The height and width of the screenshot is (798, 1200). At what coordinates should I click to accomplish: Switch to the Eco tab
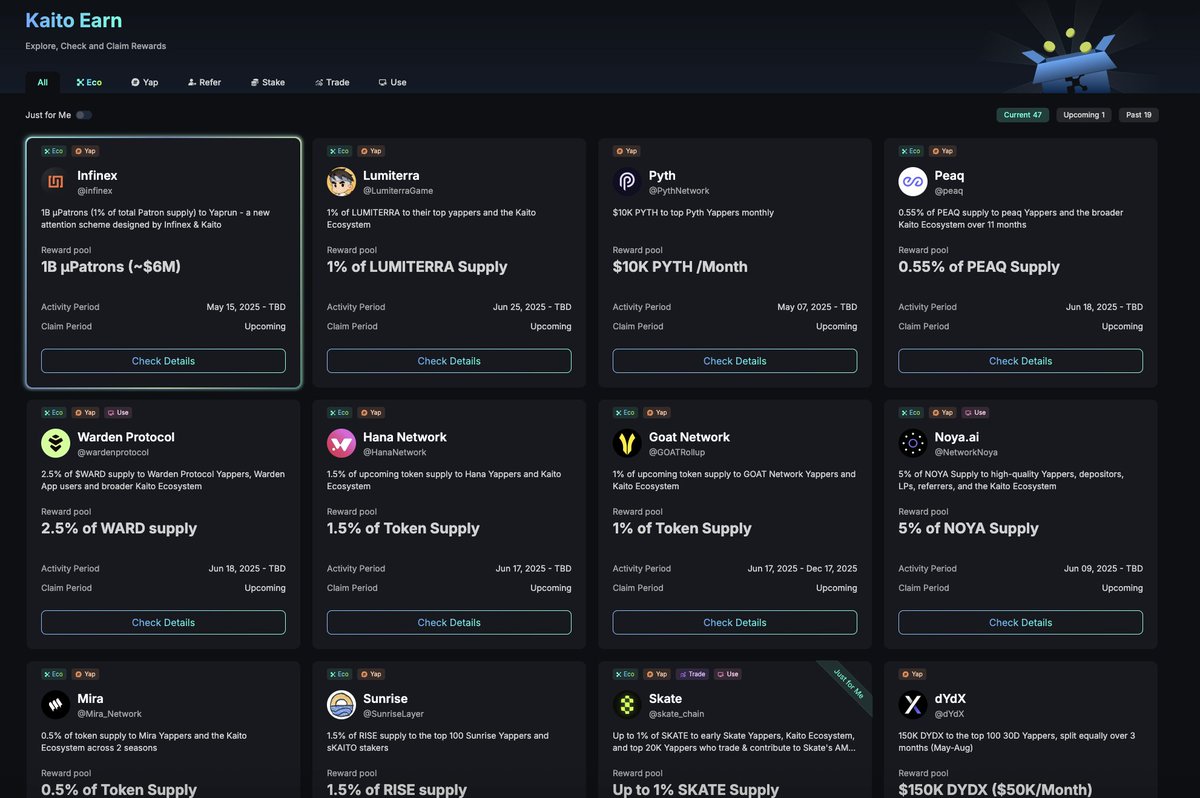click(89, 82)
